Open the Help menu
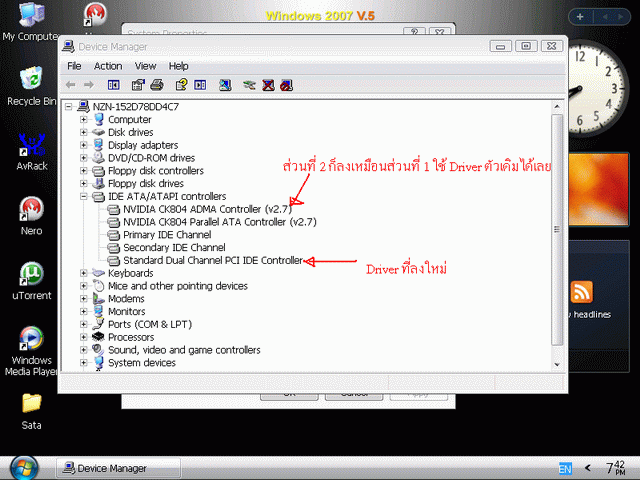 pos(178,66)
